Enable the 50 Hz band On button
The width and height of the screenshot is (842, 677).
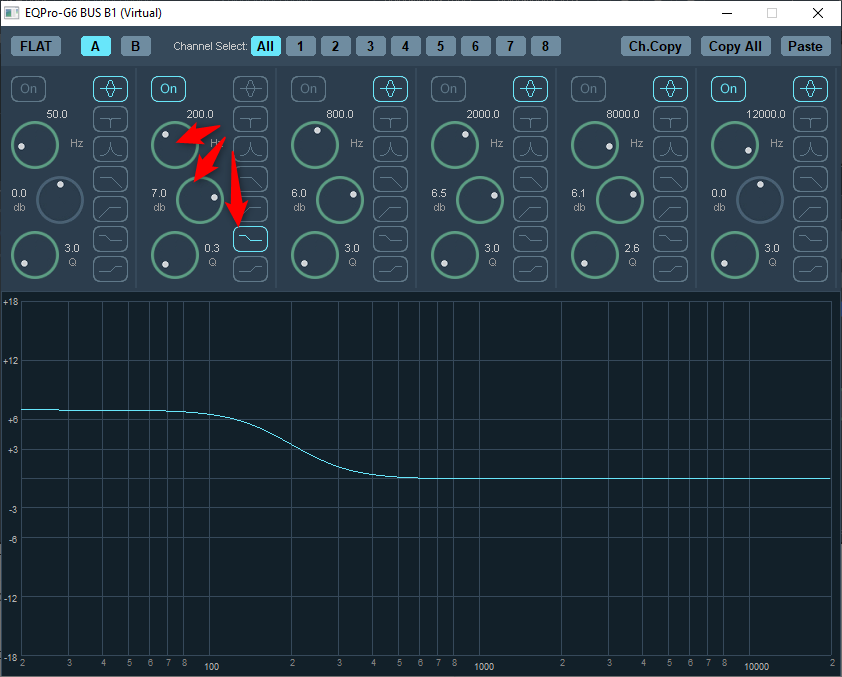(x=29, y=89)
